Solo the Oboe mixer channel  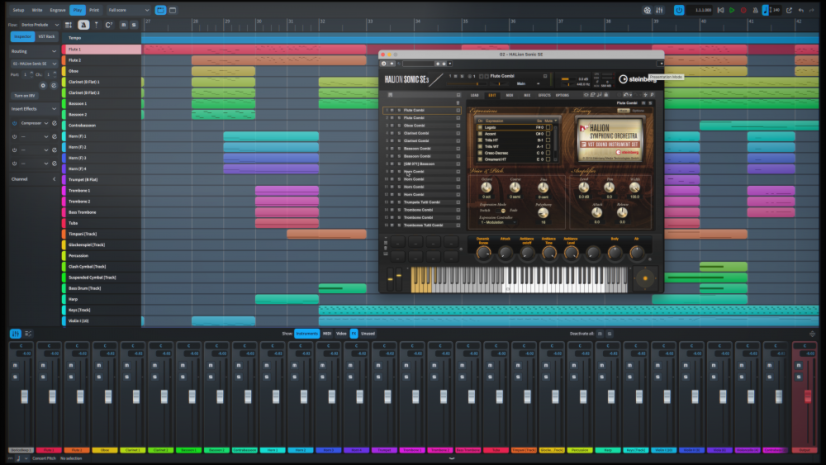pyautogui.click(x=99, y=377)
